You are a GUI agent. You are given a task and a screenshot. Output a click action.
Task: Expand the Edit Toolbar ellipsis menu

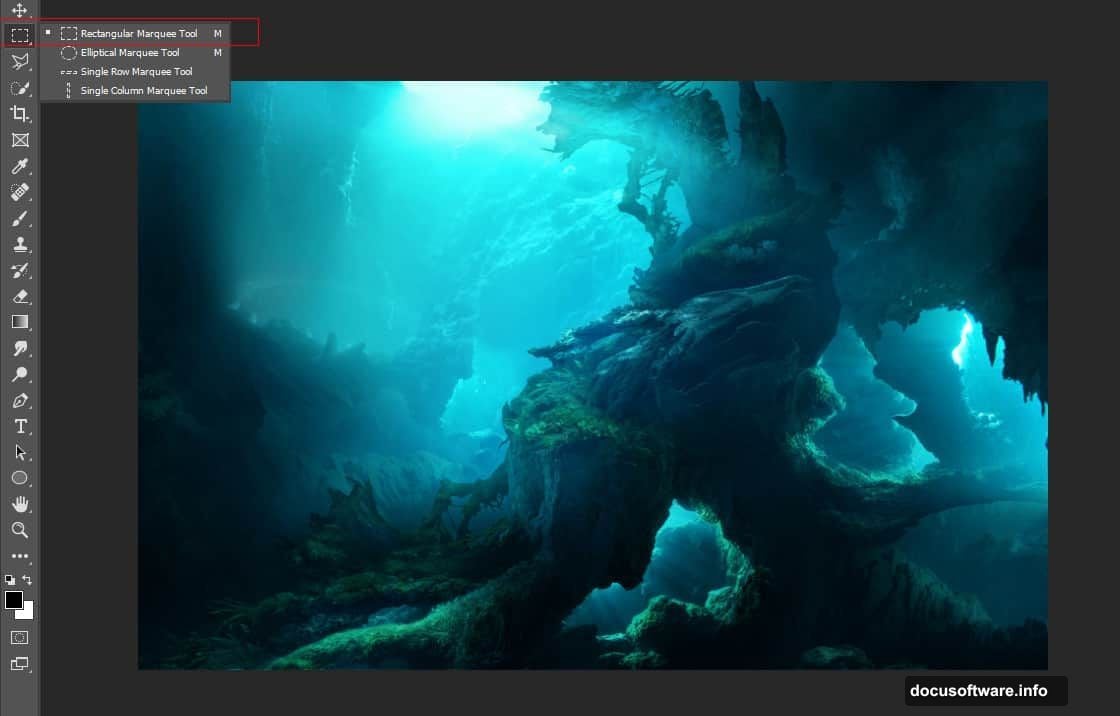click(x=19, y=556)
